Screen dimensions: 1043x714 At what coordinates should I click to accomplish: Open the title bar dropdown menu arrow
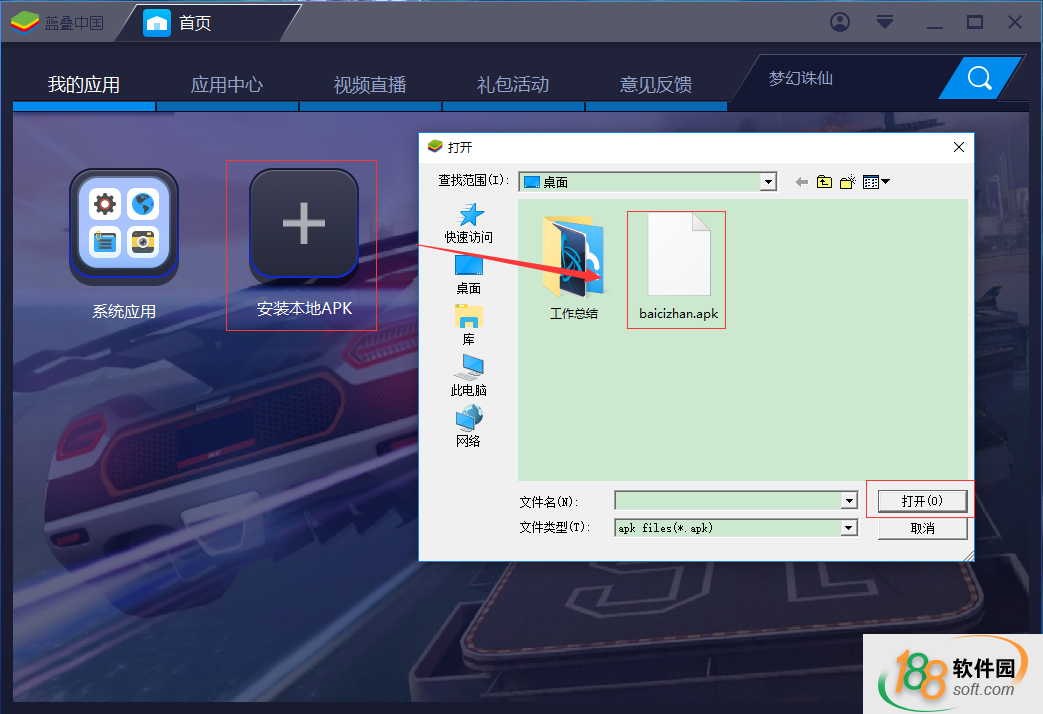(884, 22)
